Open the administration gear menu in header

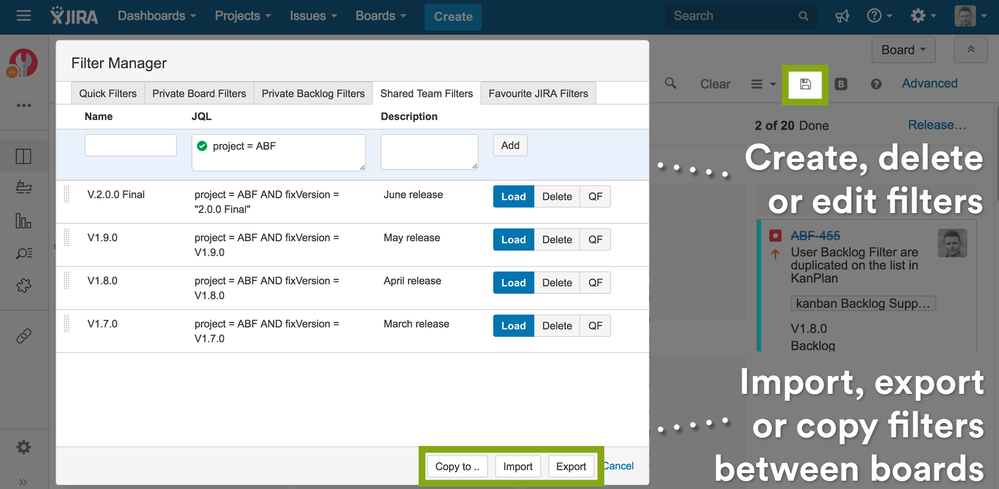pos(923,17)
